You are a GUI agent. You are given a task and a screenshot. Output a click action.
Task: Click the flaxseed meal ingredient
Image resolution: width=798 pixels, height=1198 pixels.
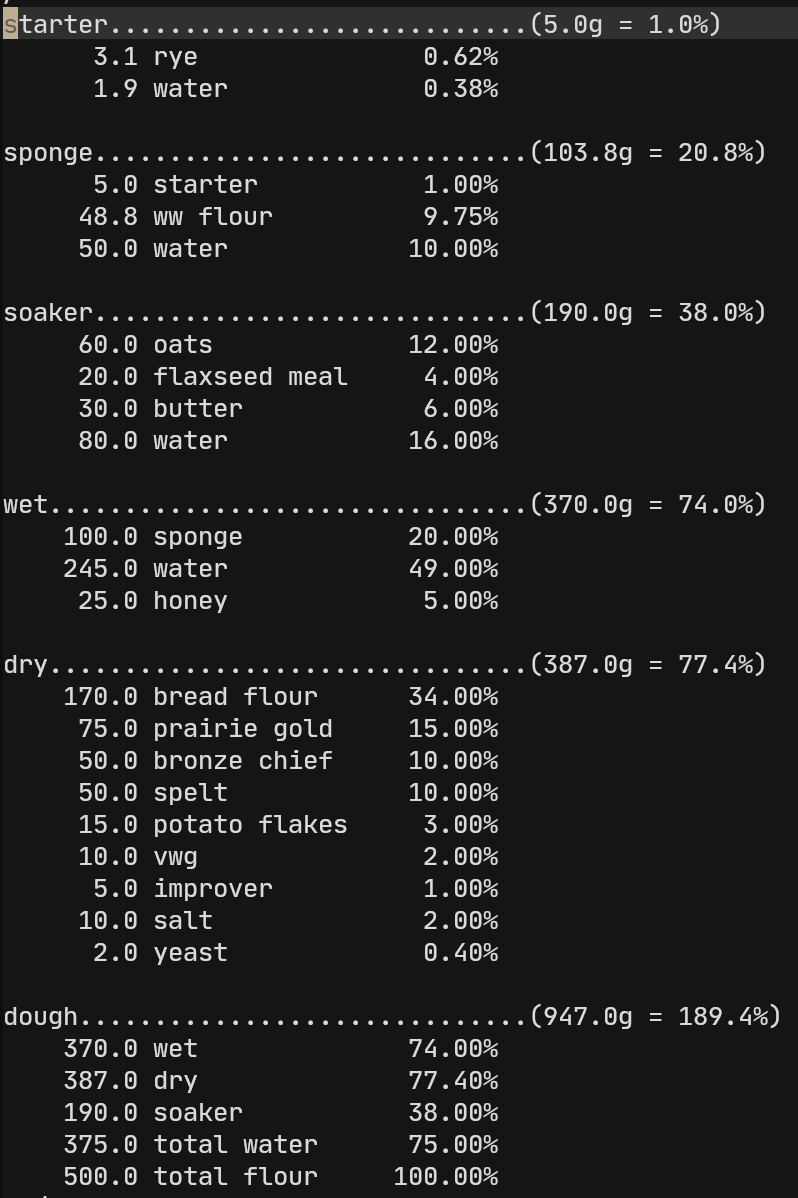250,377
